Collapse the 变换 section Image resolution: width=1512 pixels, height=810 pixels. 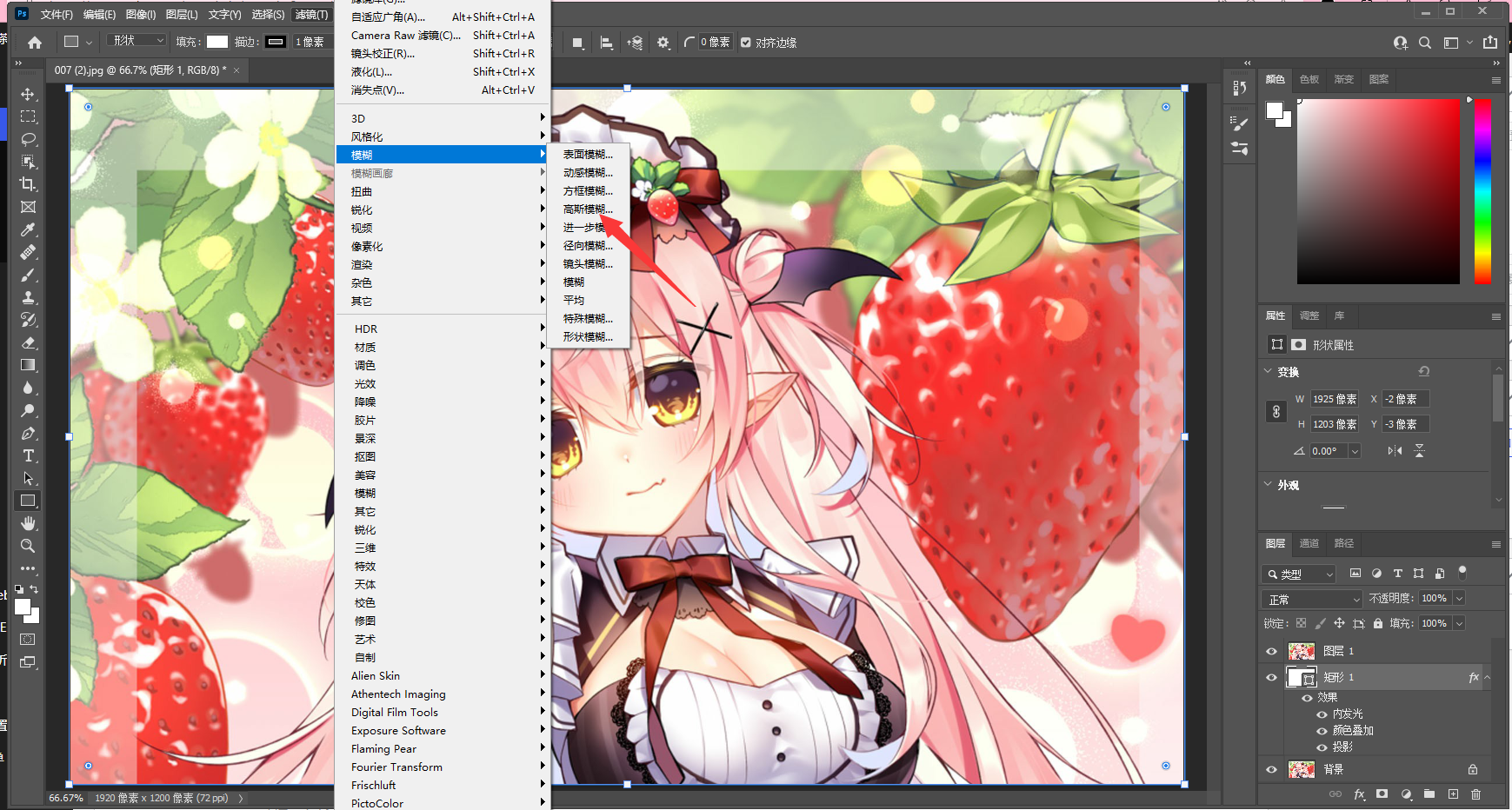point(1268,371)
